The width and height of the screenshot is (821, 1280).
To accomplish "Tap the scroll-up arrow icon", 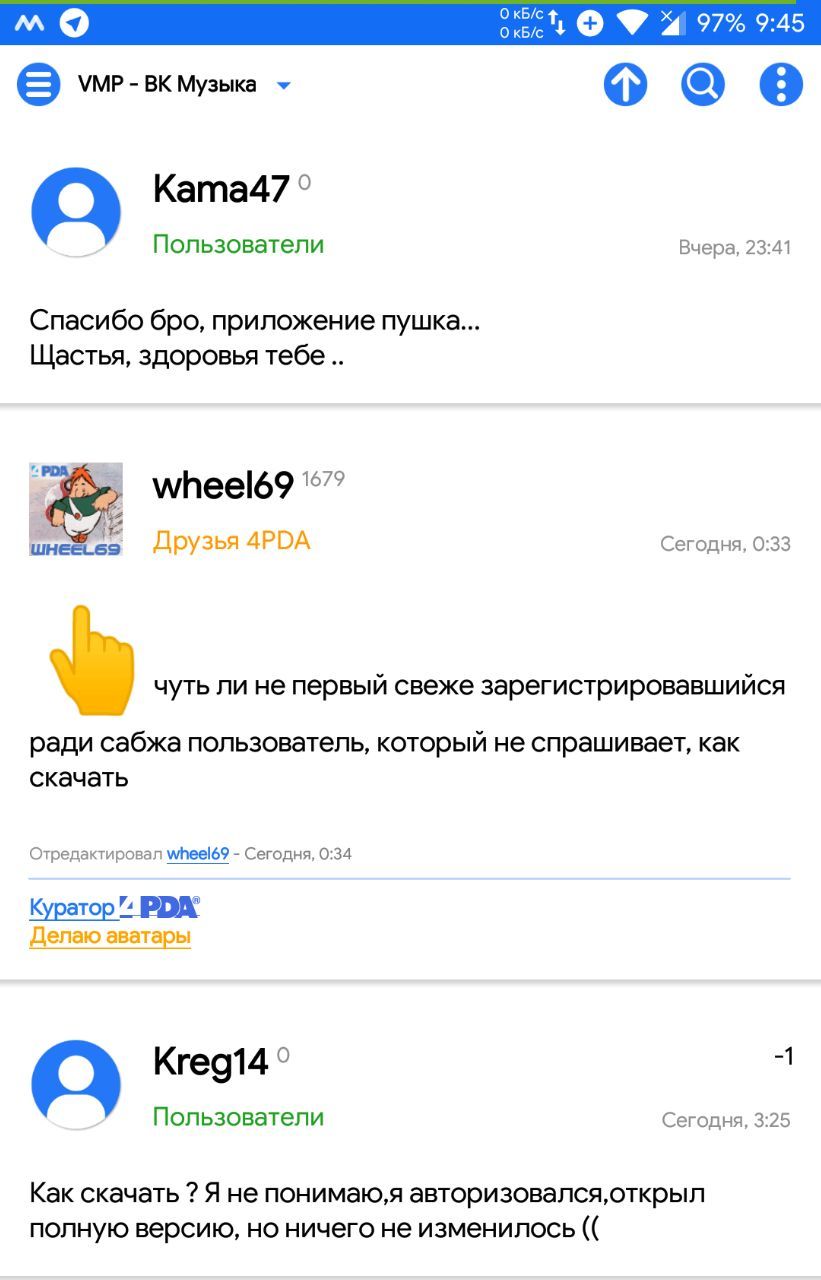I will point(626,85).
